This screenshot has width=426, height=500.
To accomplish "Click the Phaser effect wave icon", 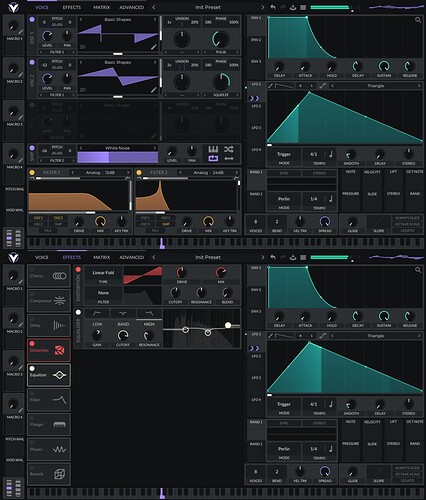I will click(60, 449).
